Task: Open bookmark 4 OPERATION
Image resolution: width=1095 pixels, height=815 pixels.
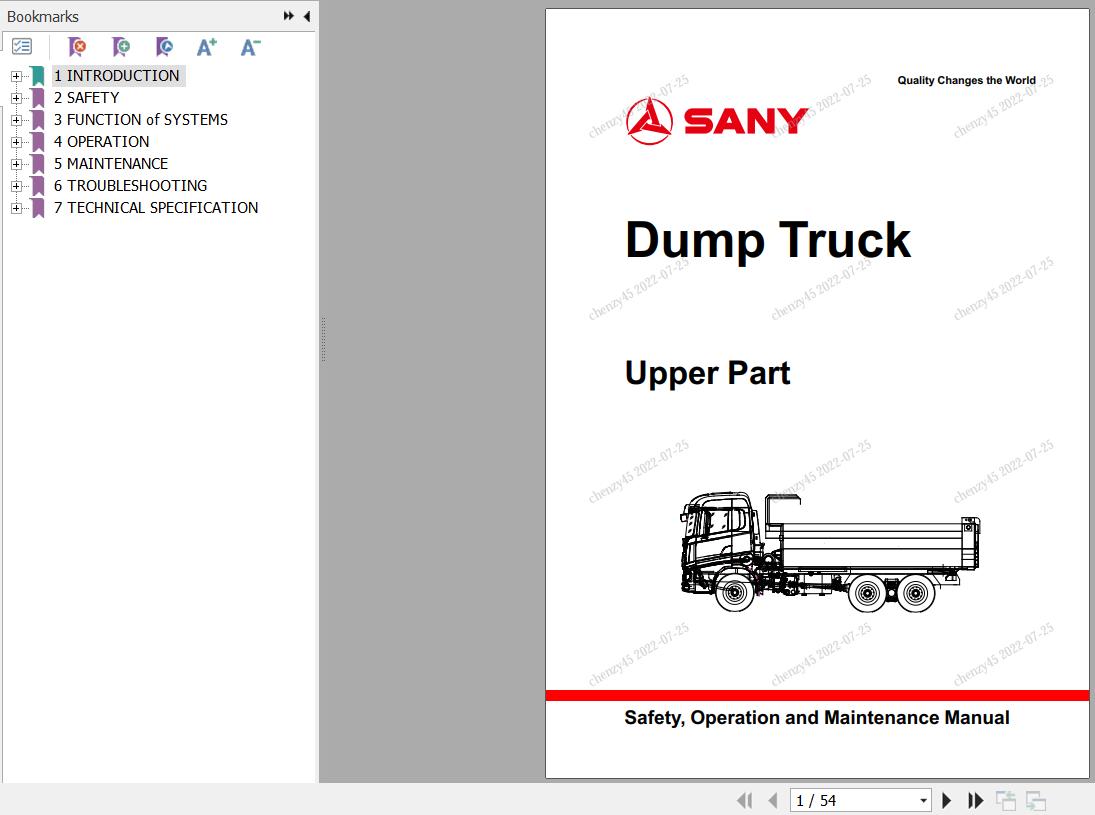Action: (x=101, y=142)
